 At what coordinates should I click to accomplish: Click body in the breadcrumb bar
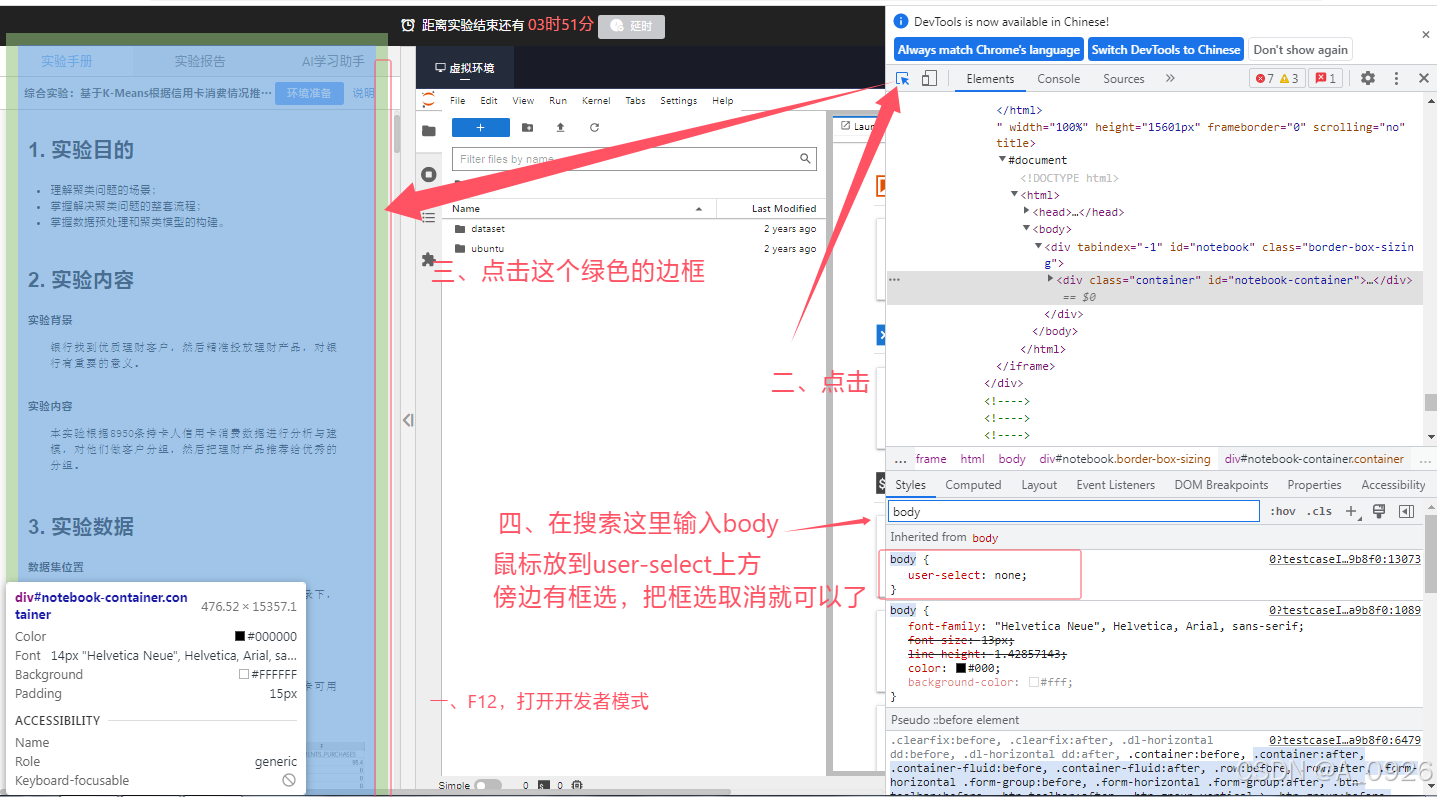(1012, 459)
